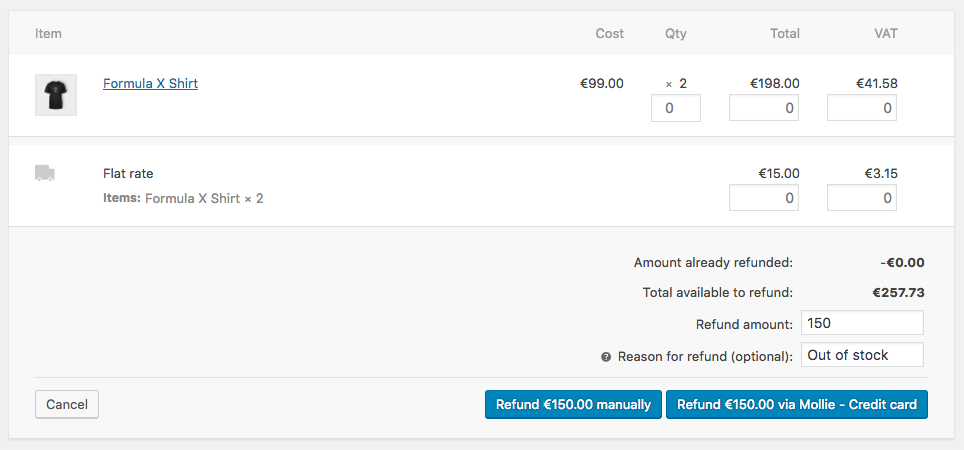Click the Cost column header
The width and height of the screenshot is (964, 450).
pos(610,34)
